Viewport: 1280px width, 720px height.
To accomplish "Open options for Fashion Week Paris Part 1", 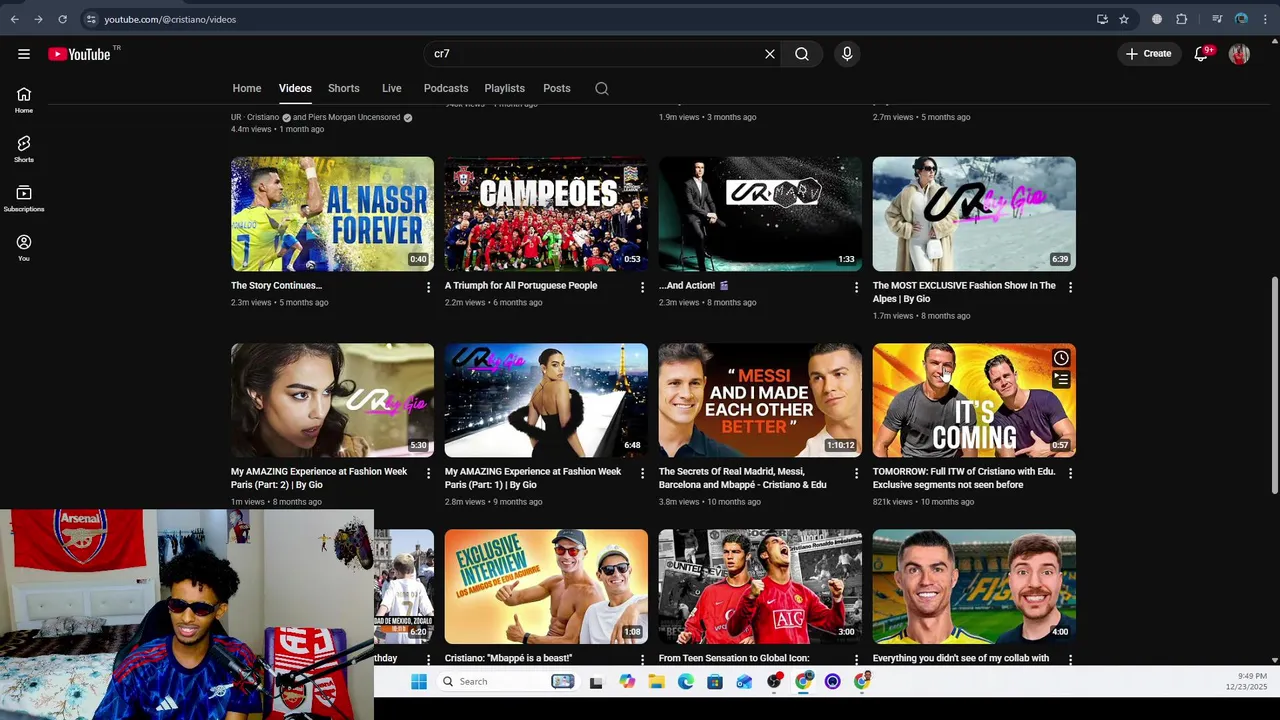I will click(x=642, y=473).
